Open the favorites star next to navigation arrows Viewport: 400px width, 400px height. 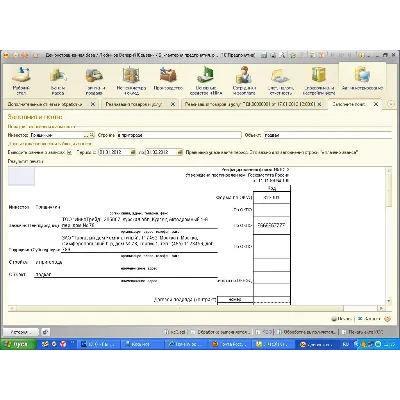coord(35,56)
